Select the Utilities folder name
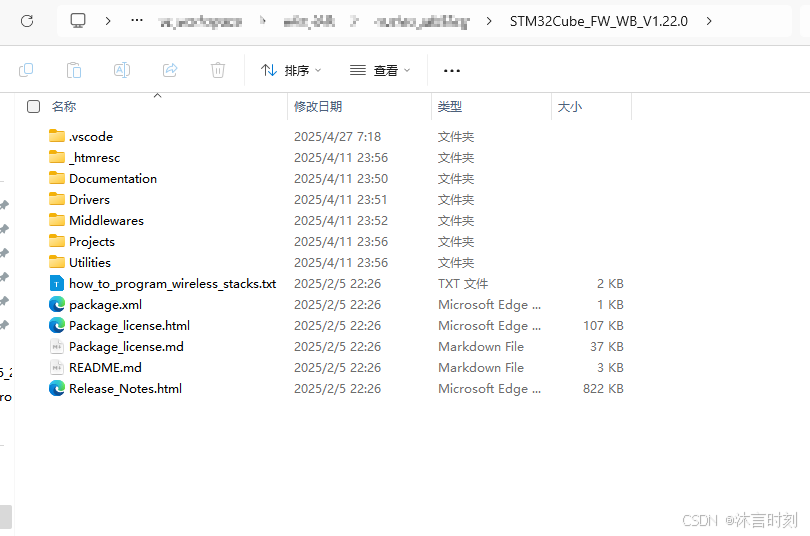 pyautogui.click(x=90, y=262)
